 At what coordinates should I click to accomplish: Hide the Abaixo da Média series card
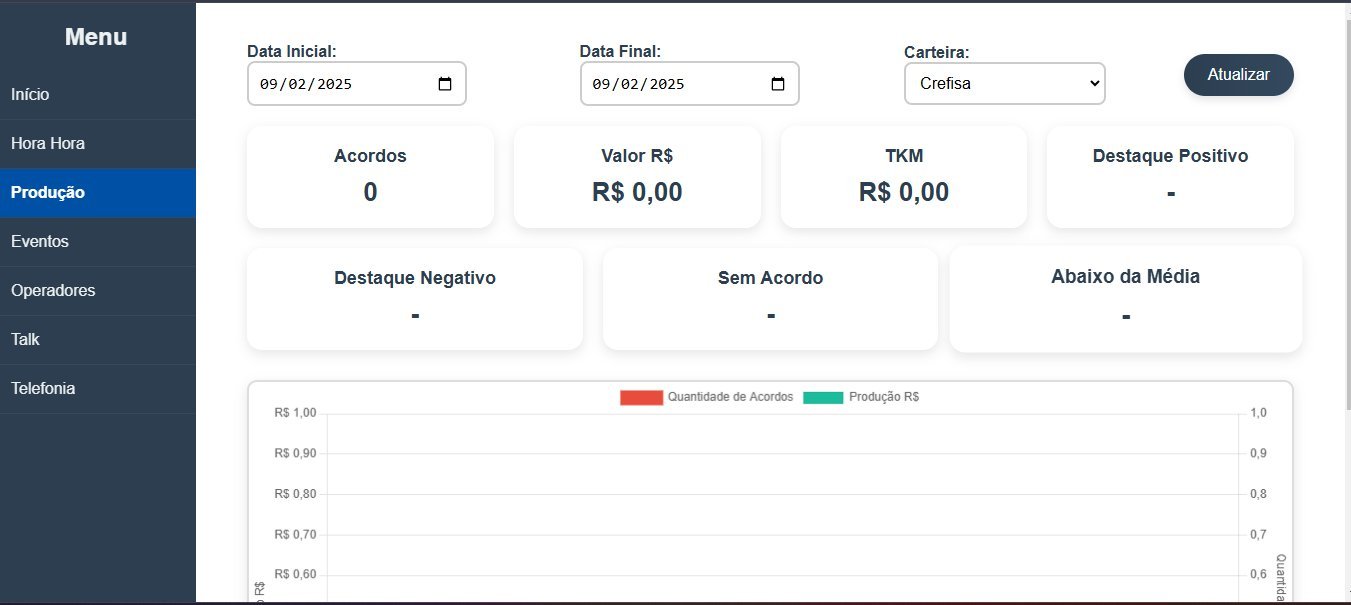pos(1125,298)
